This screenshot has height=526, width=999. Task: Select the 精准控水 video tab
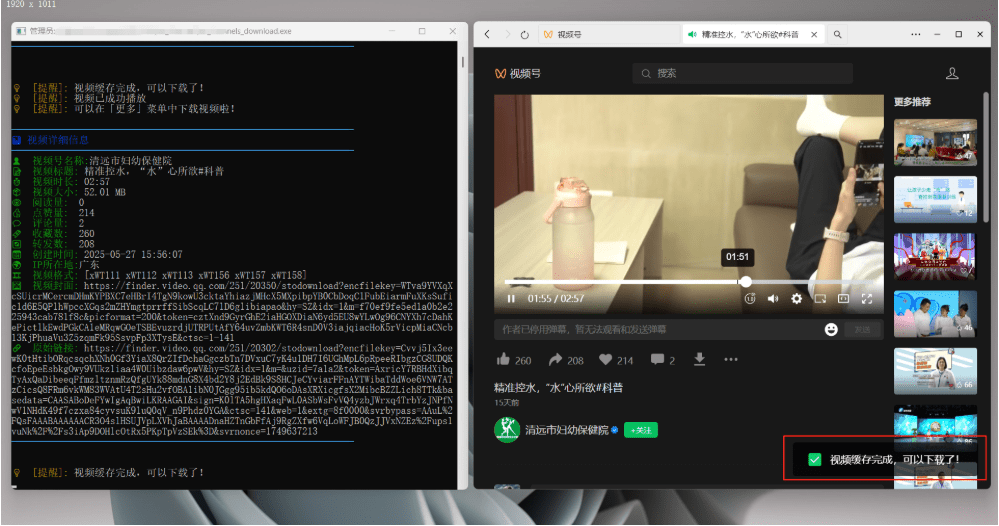click(x=745, y=34)
